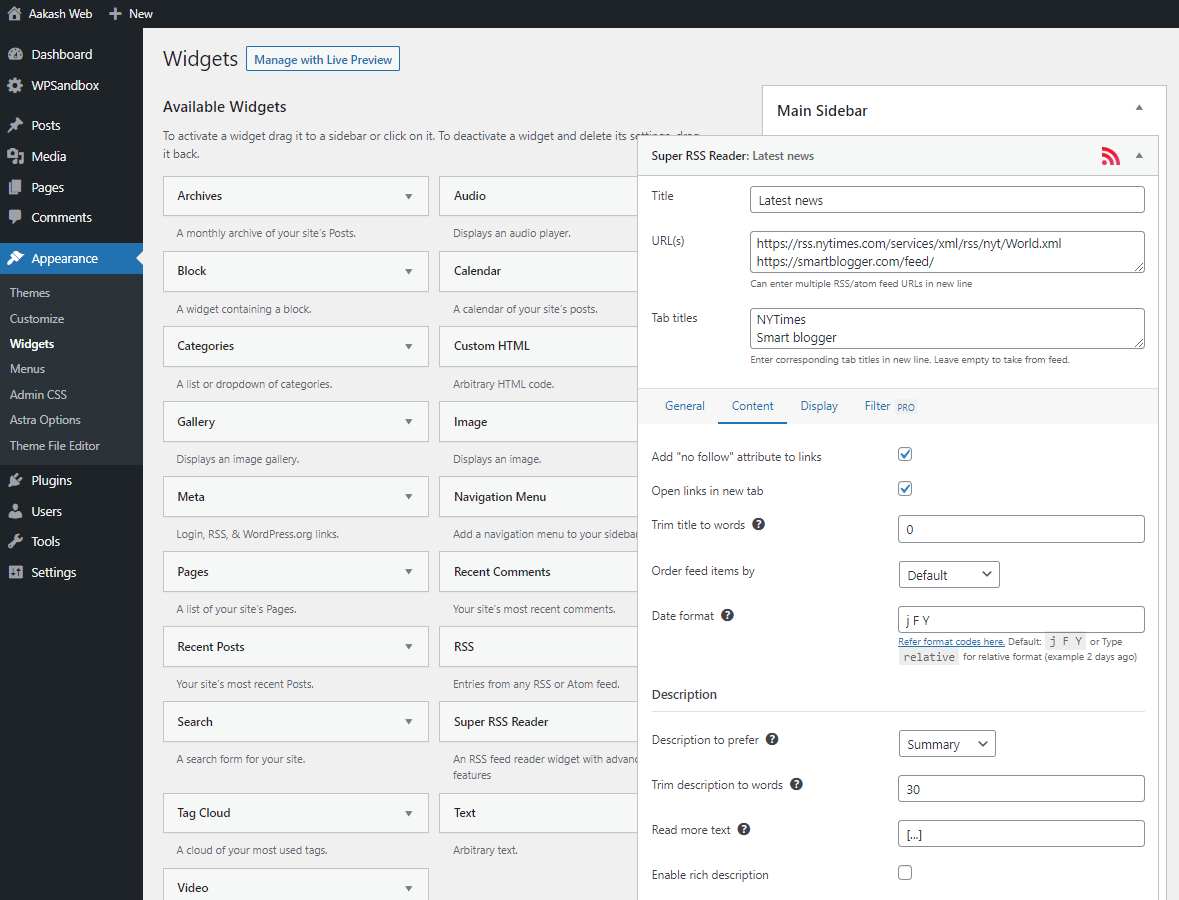Enable rich description

pyautogui.click(x=905, y=872)
